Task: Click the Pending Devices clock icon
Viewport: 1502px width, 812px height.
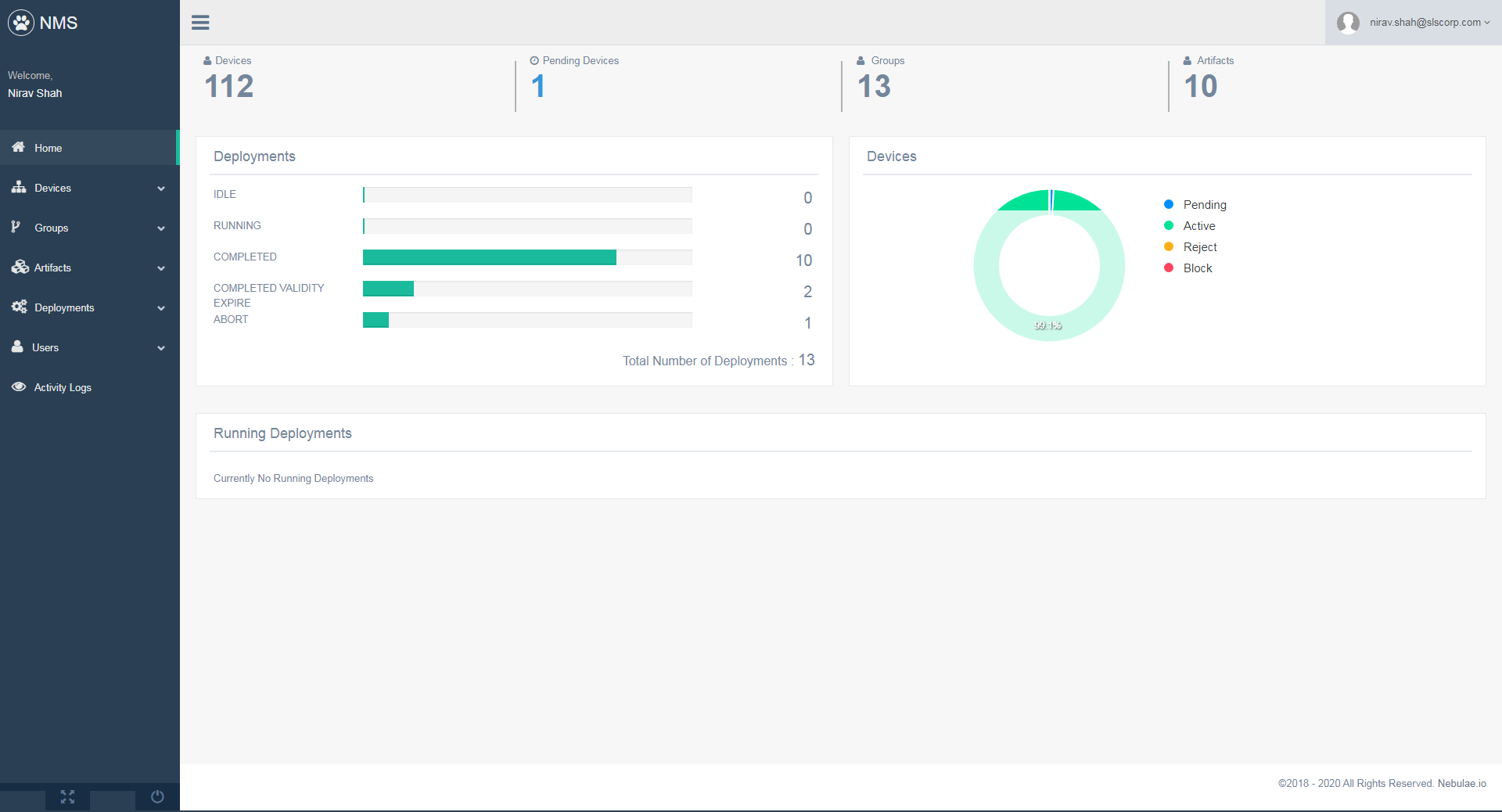Action: (x=534, y=60)
